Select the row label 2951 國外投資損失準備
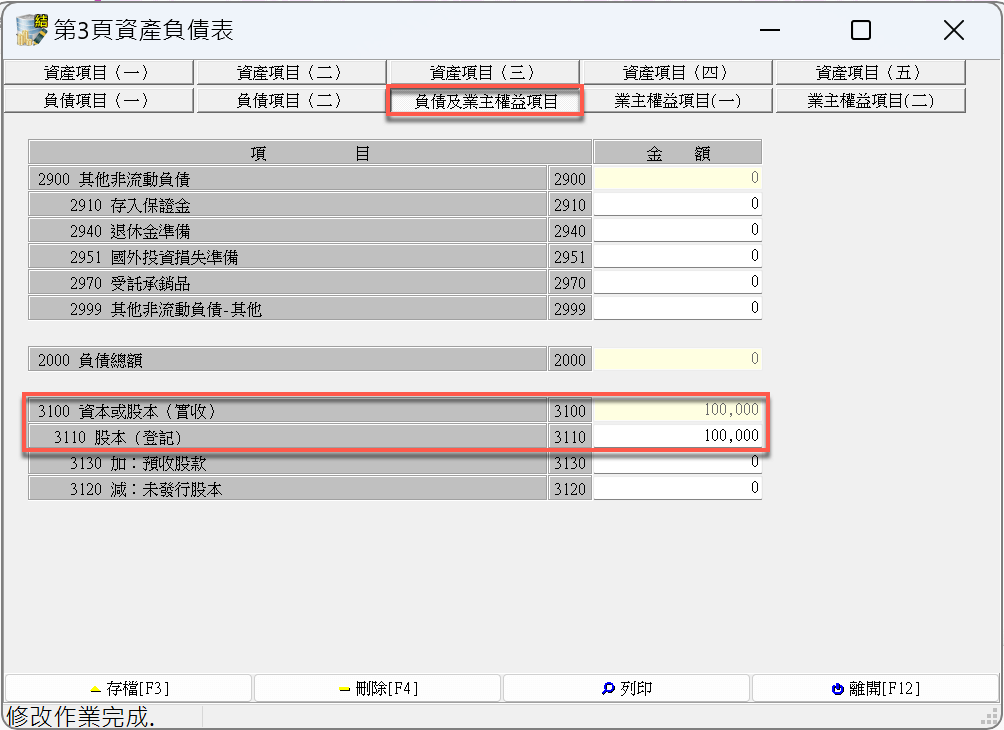Image resolution: width=1004 pixels, height=730 pixels. click(x=287, y=257)
